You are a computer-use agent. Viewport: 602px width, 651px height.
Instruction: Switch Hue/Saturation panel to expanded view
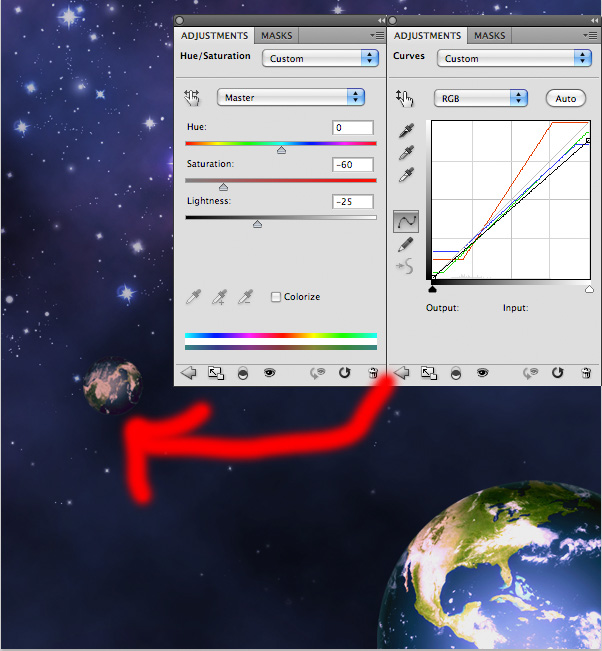216,373
